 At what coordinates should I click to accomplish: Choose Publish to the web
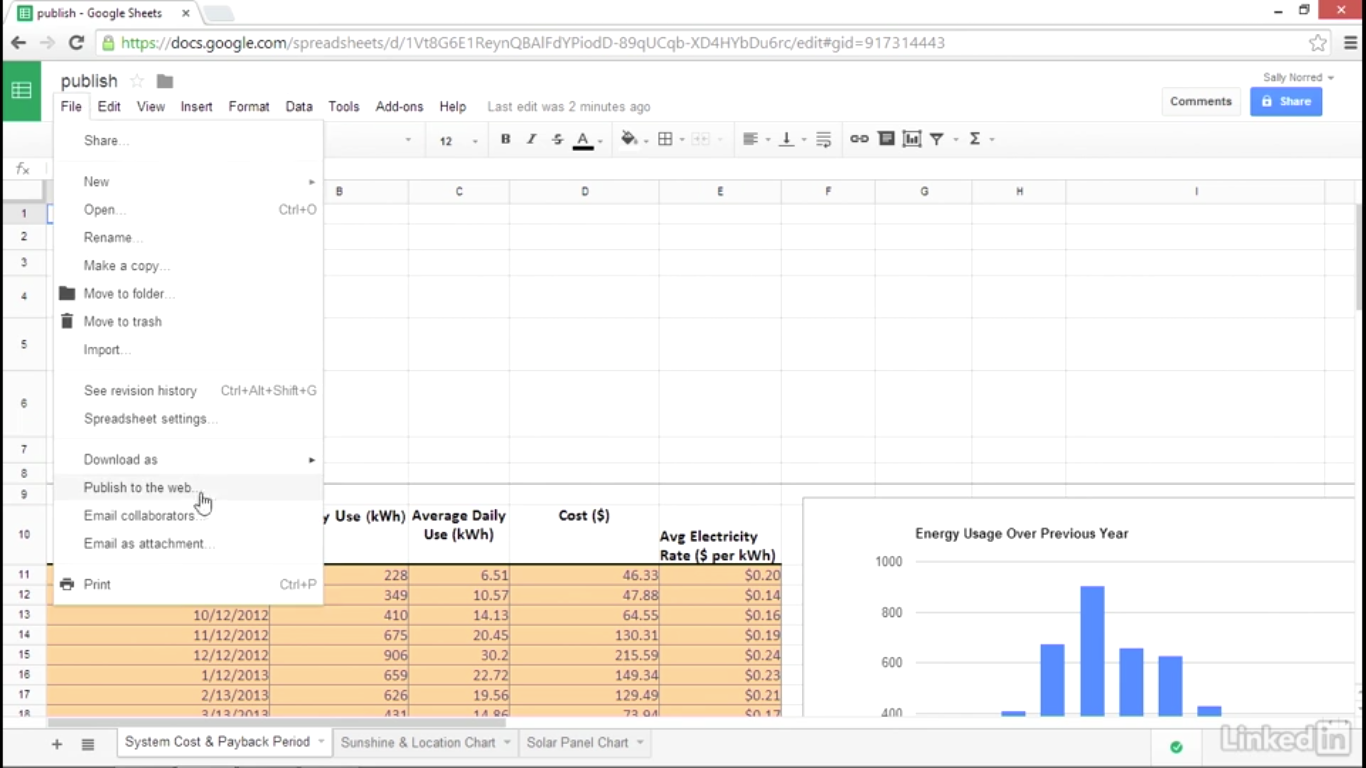[188, 488]
